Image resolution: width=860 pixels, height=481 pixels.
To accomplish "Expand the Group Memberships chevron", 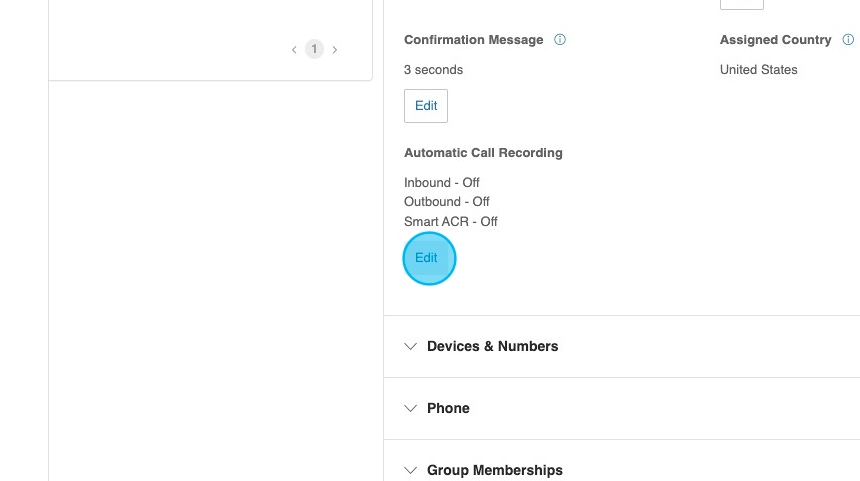I will tap(410, 470).
